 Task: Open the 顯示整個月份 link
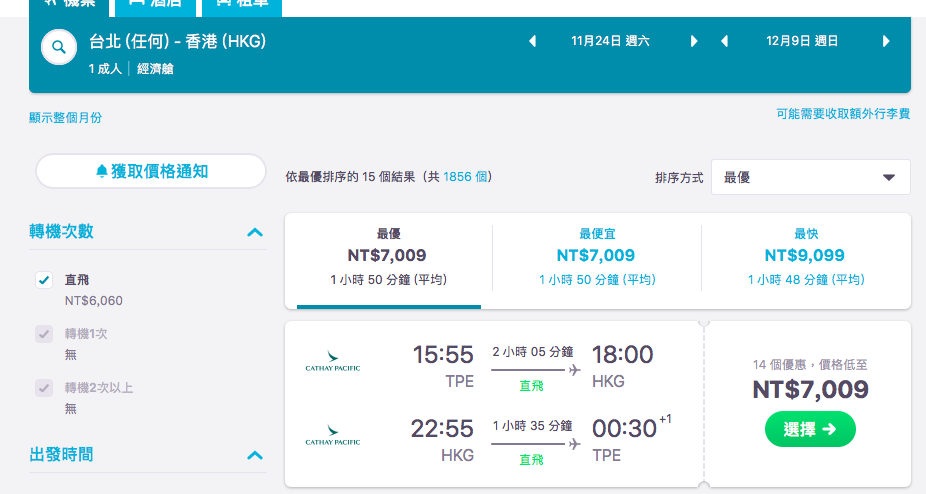(x=66, y=118)
